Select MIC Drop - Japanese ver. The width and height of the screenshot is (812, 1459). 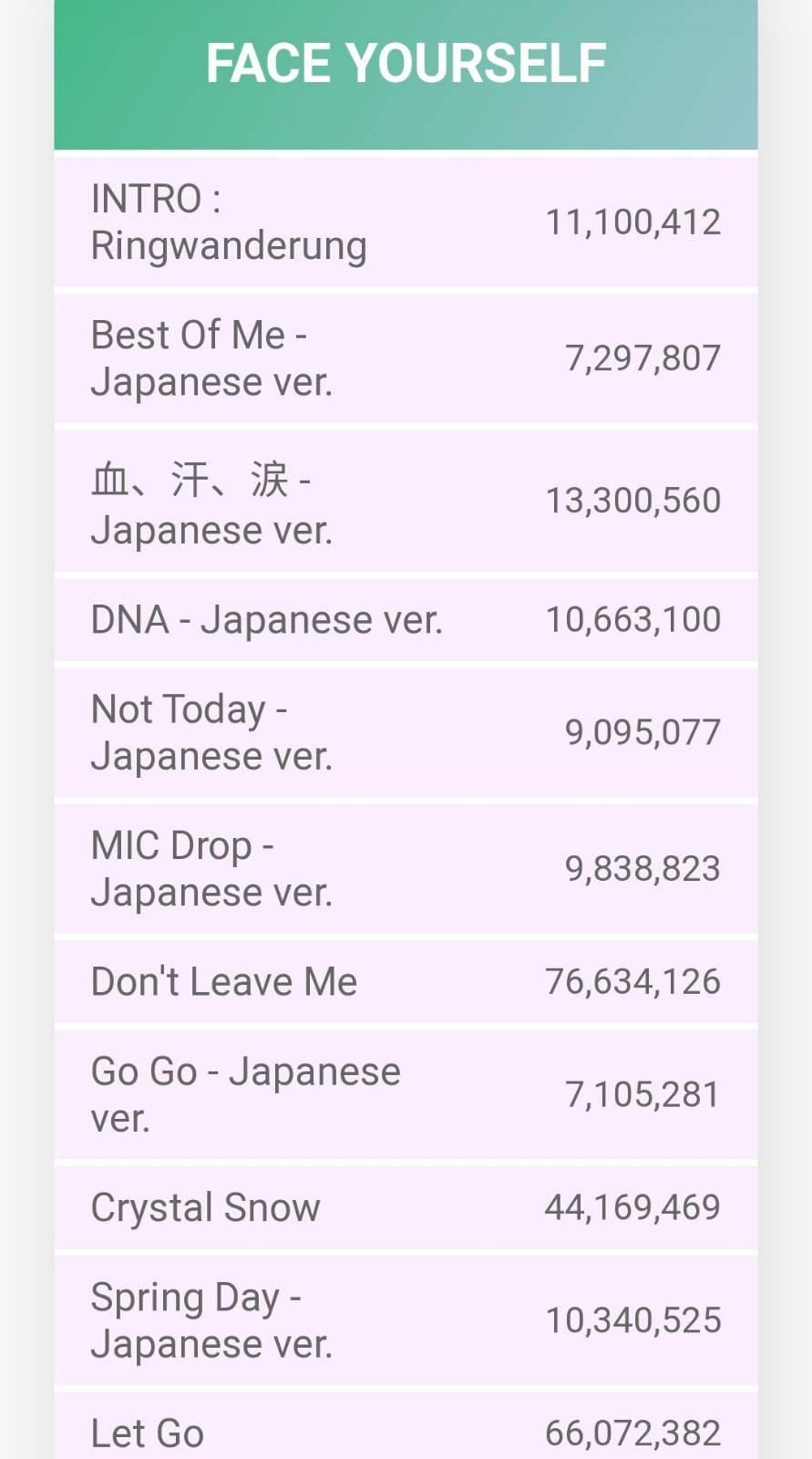point(211,868)
